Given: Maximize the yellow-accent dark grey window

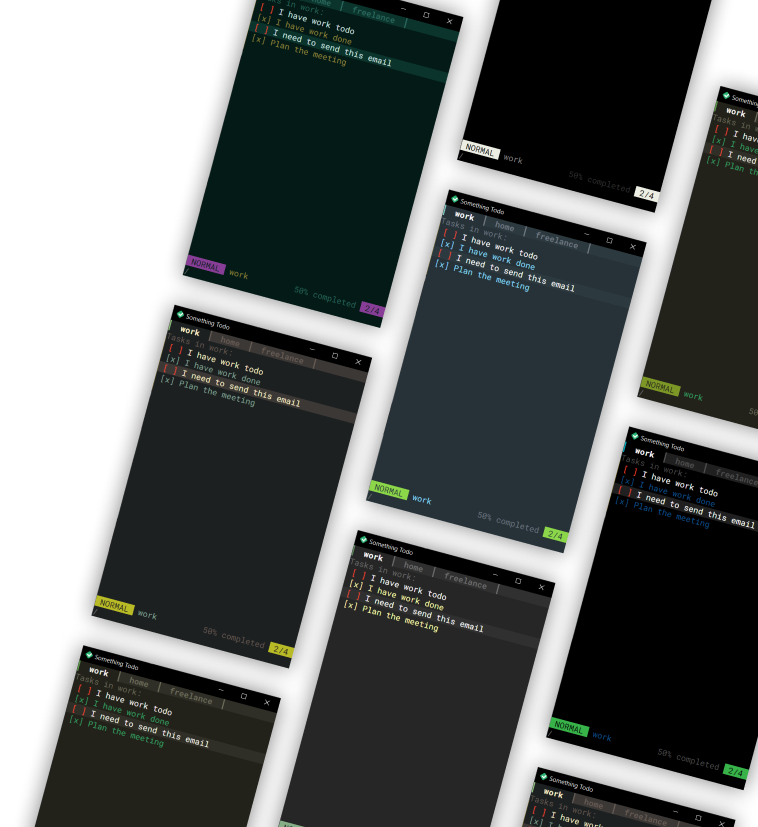Looking at the screenshot, I should 335,355.
